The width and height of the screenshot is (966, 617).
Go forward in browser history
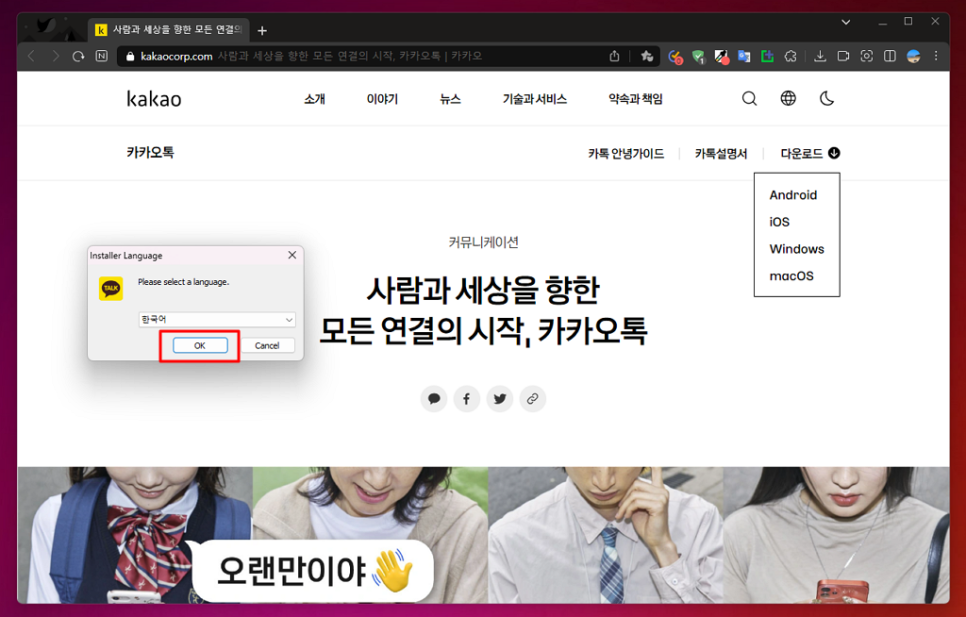pos(55,56)
